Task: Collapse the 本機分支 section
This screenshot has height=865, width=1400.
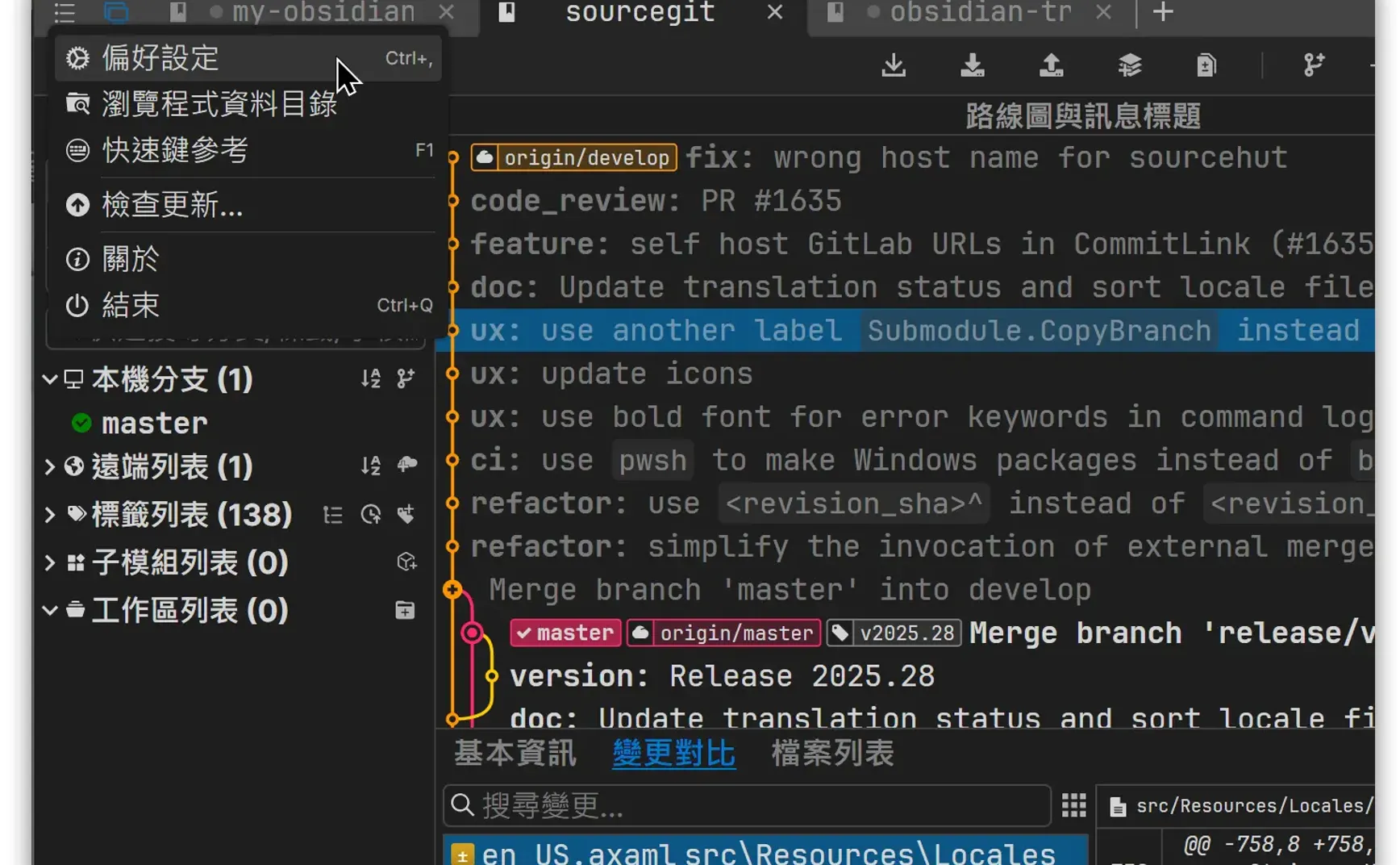Action: pos(49,379)
